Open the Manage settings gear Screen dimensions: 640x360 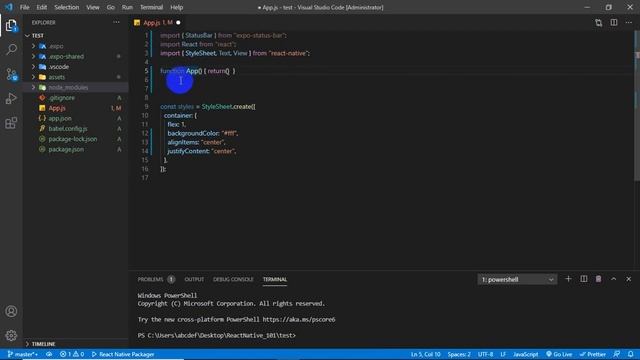click(x=11, y=336)
